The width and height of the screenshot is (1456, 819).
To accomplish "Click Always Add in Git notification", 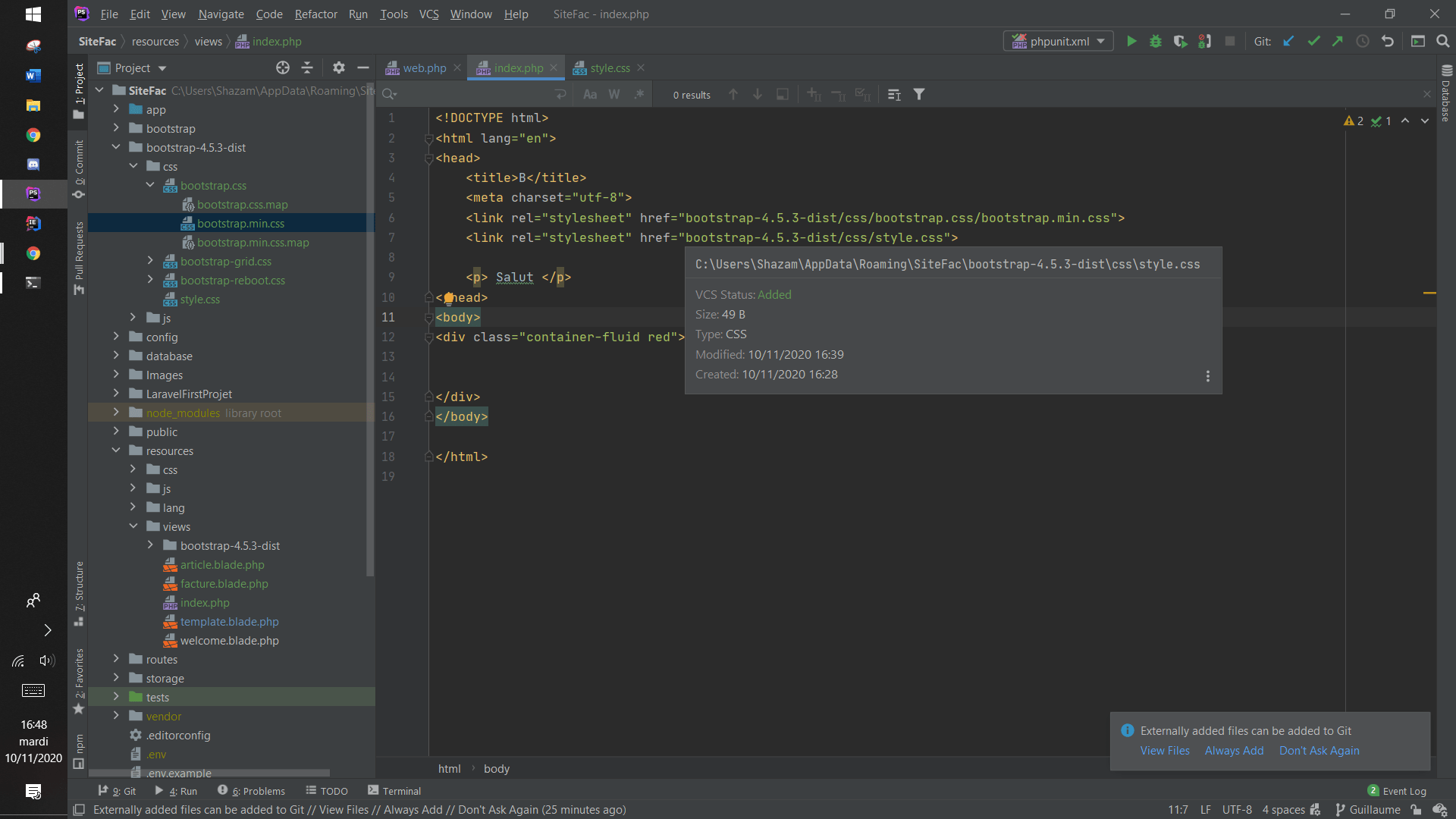I will pos(1234,751).
